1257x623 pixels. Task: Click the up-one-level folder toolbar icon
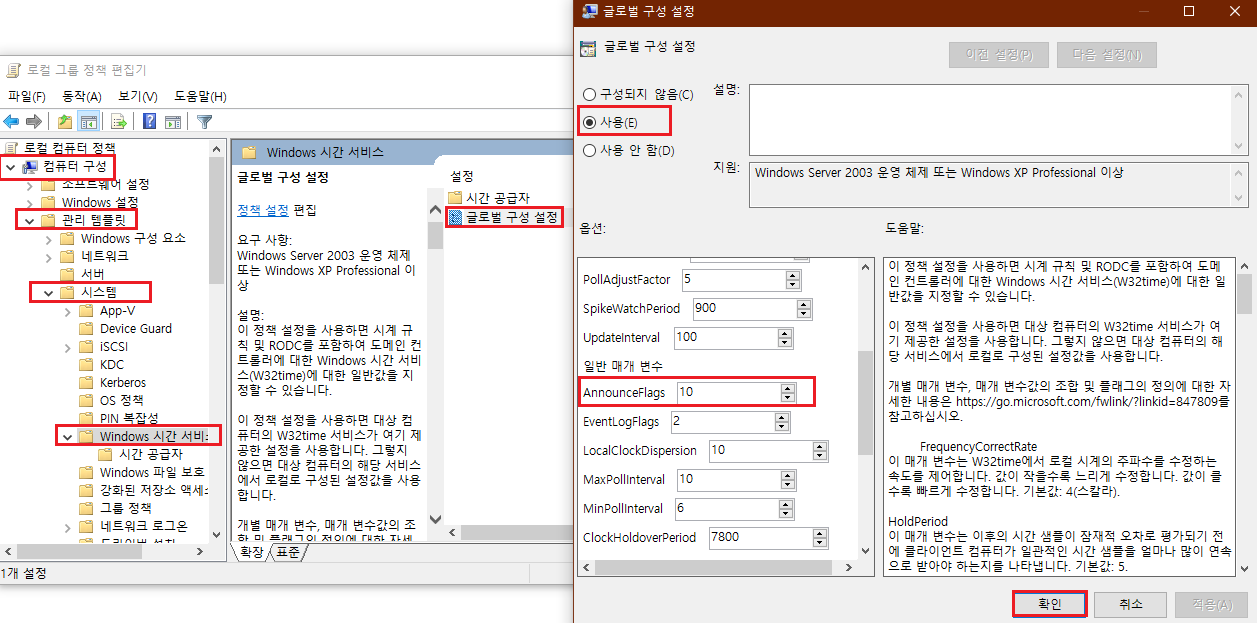pos(64,122)
